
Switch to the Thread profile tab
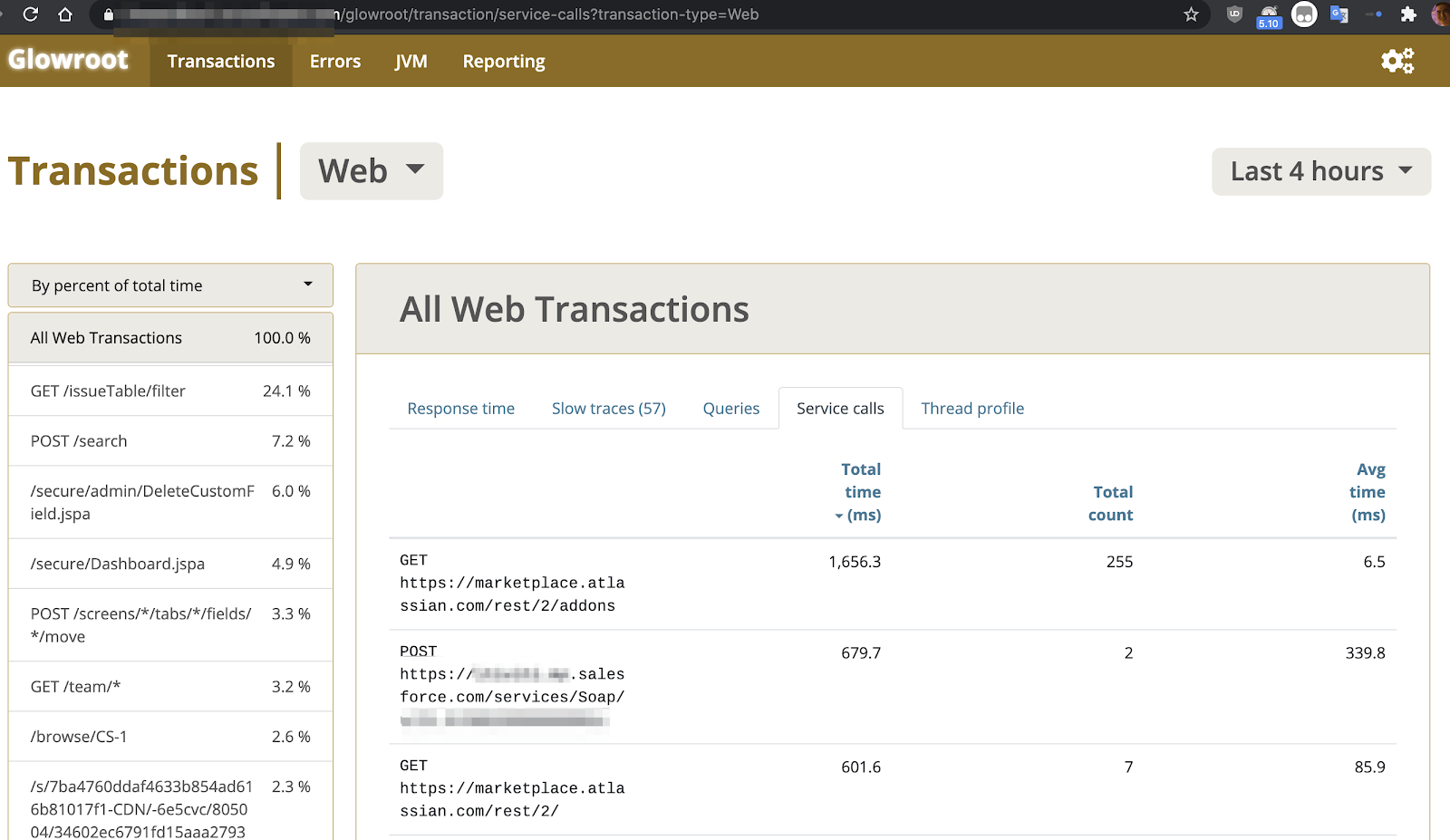(972, 409)
